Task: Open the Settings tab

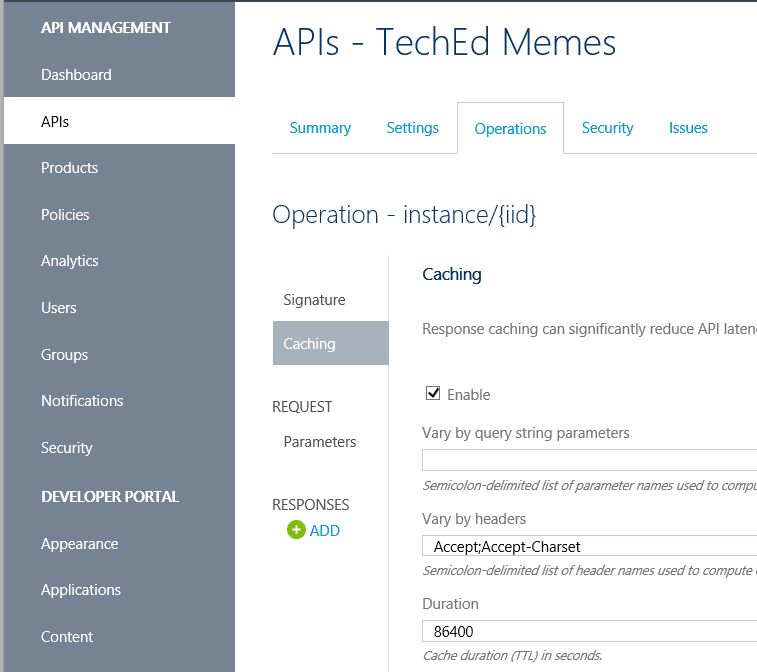Action: point(412,128)
